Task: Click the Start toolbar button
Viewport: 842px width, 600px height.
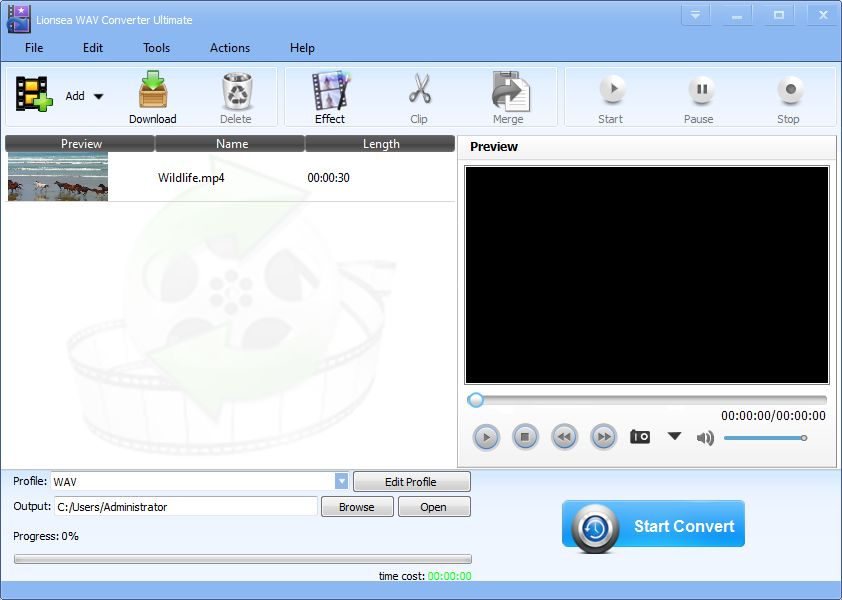Action: point(611,100)
